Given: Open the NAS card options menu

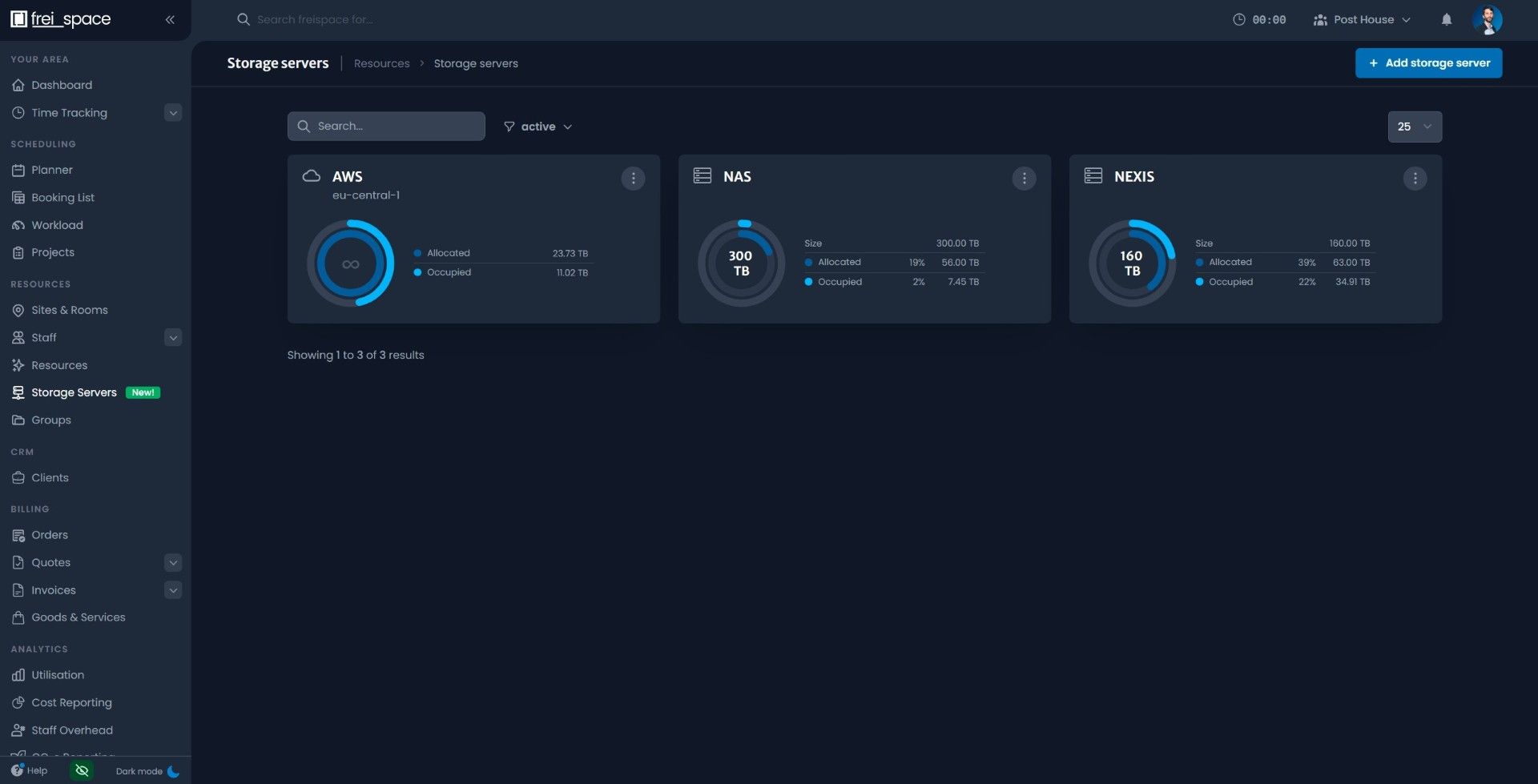Looking at the screenshot, I should tap(1024, 178).
